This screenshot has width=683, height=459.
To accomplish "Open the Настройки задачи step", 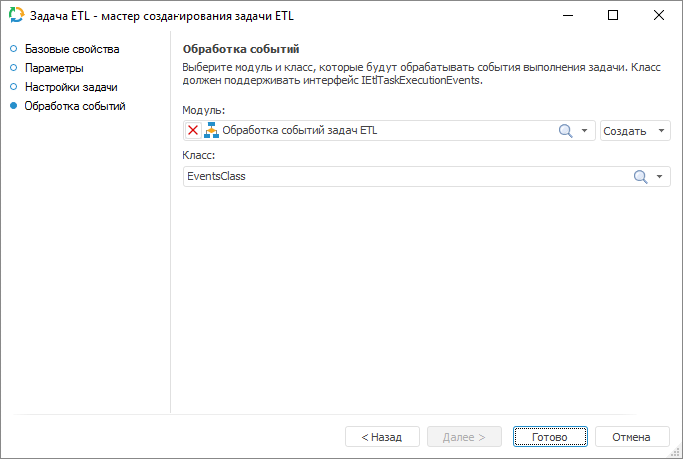I will (71, 87).
